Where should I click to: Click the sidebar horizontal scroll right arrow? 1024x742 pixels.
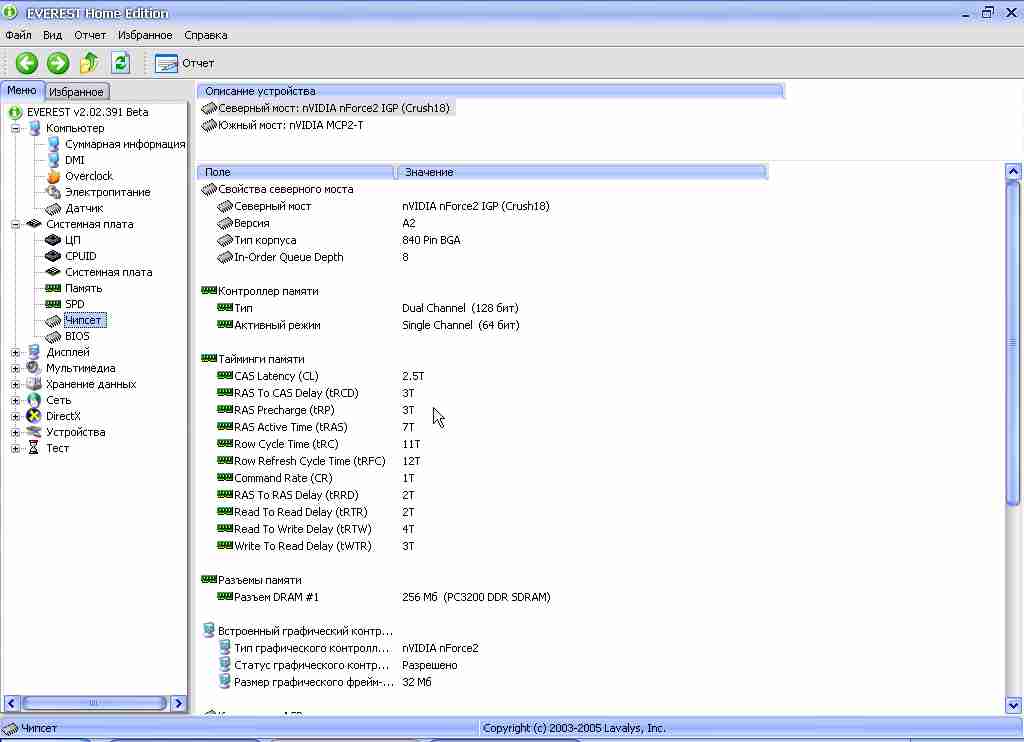click(x=178, y=703)
